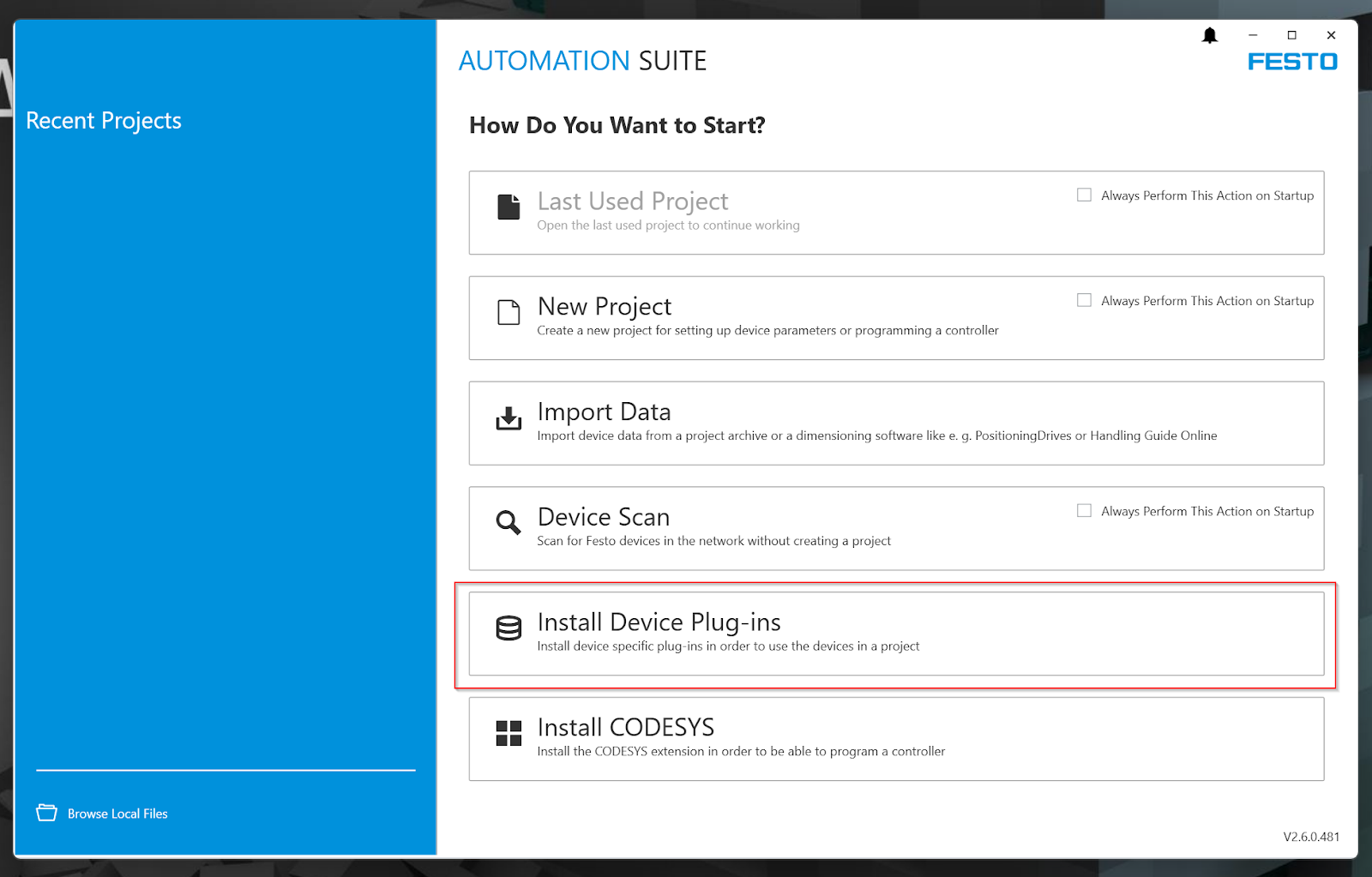Enable startup checkbox for New Project
Screen dimensions: 1372x877
point(1084,300)
